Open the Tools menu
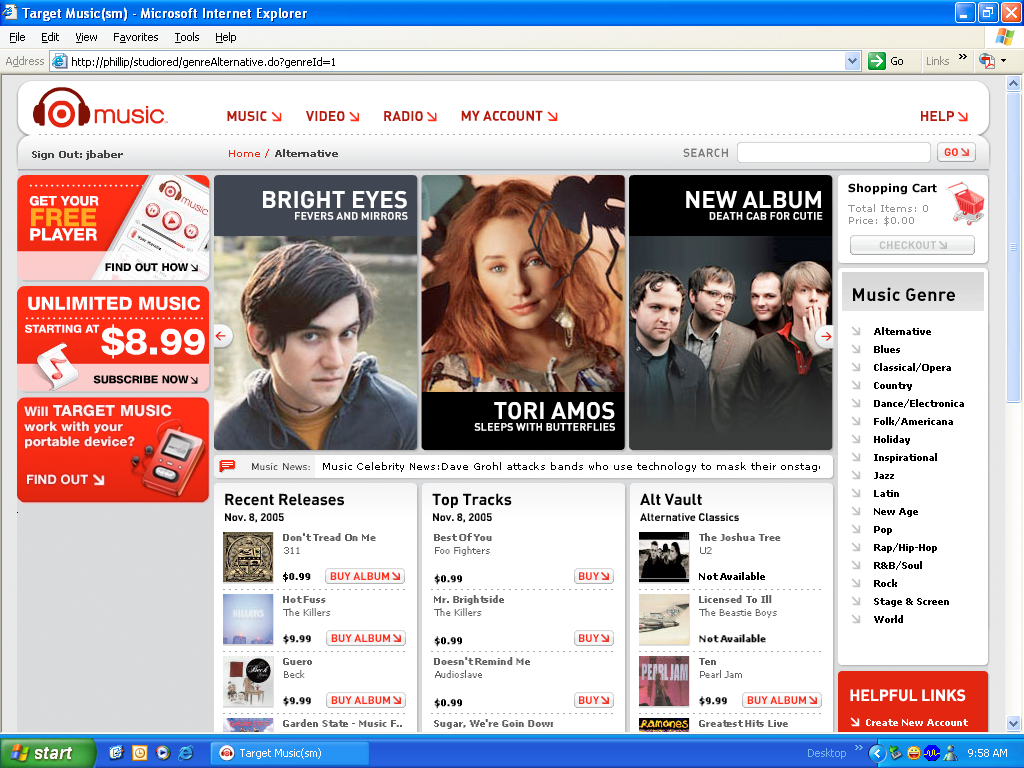This screenshot has height=768, width=1024. click(x=187, y=37)
